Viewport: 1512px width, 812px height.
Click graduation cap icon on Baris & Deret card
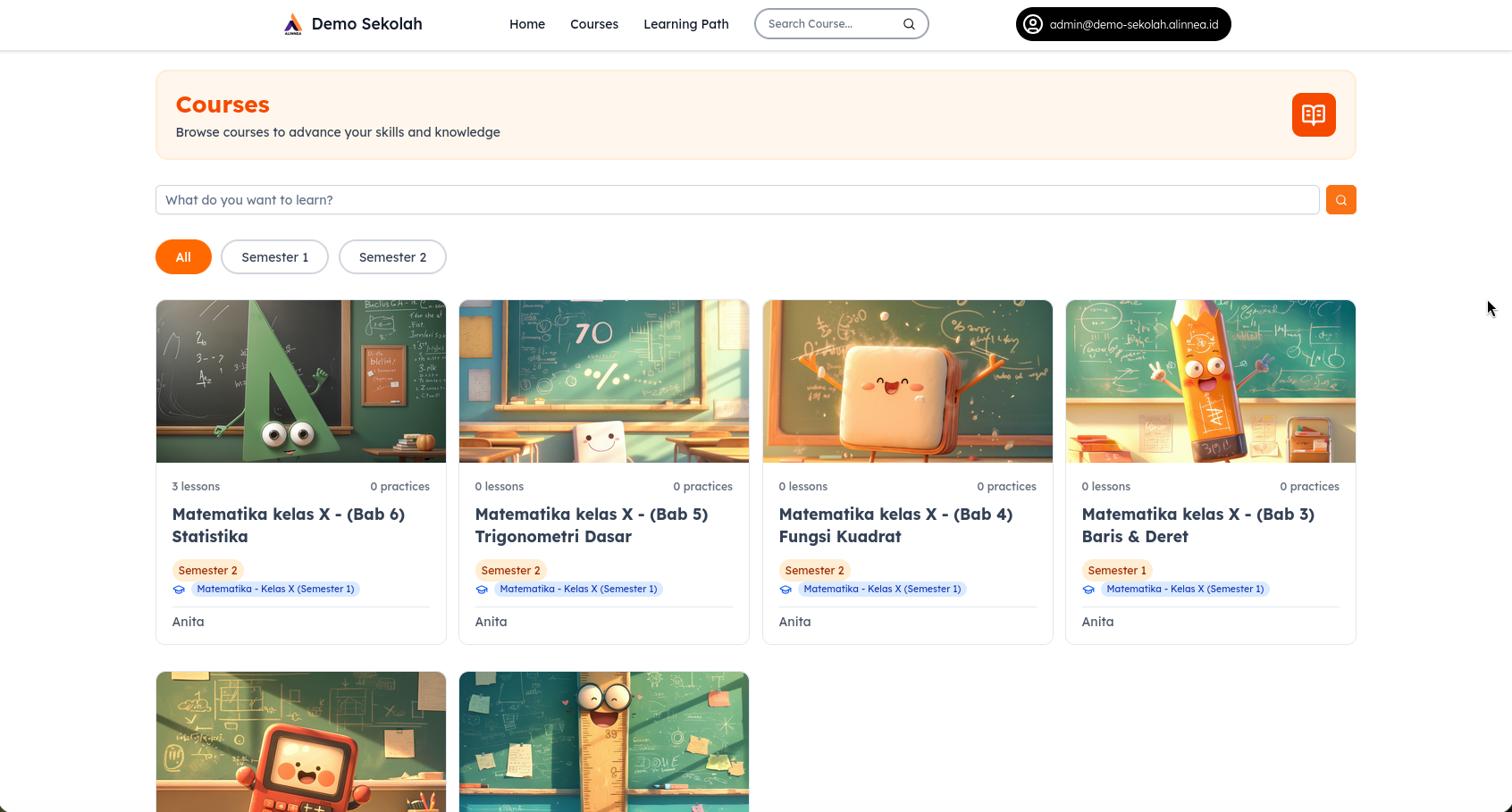(x=1088, y=590)
